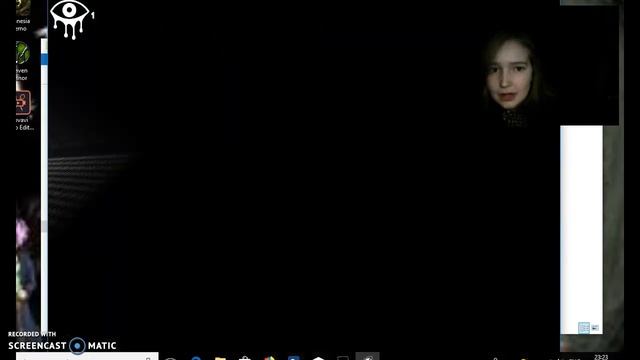Open the taskbar clock showing 23:23
Viewport: 640px width, 360px height.
click(x=601, y=357)
